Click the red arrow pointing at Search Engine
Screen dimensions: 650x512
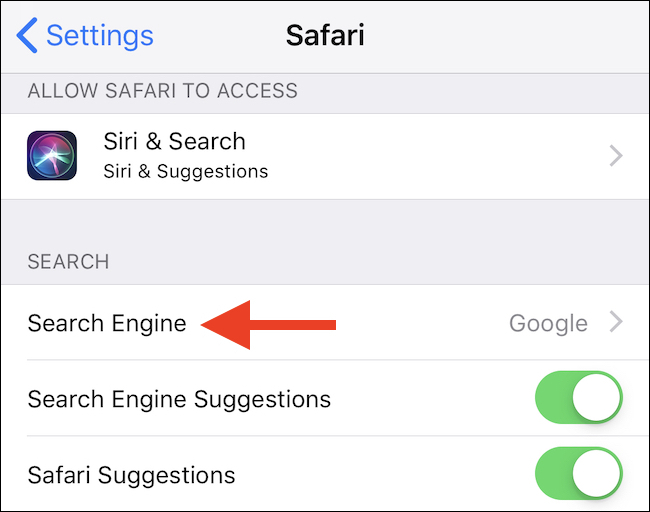[268, 325]
